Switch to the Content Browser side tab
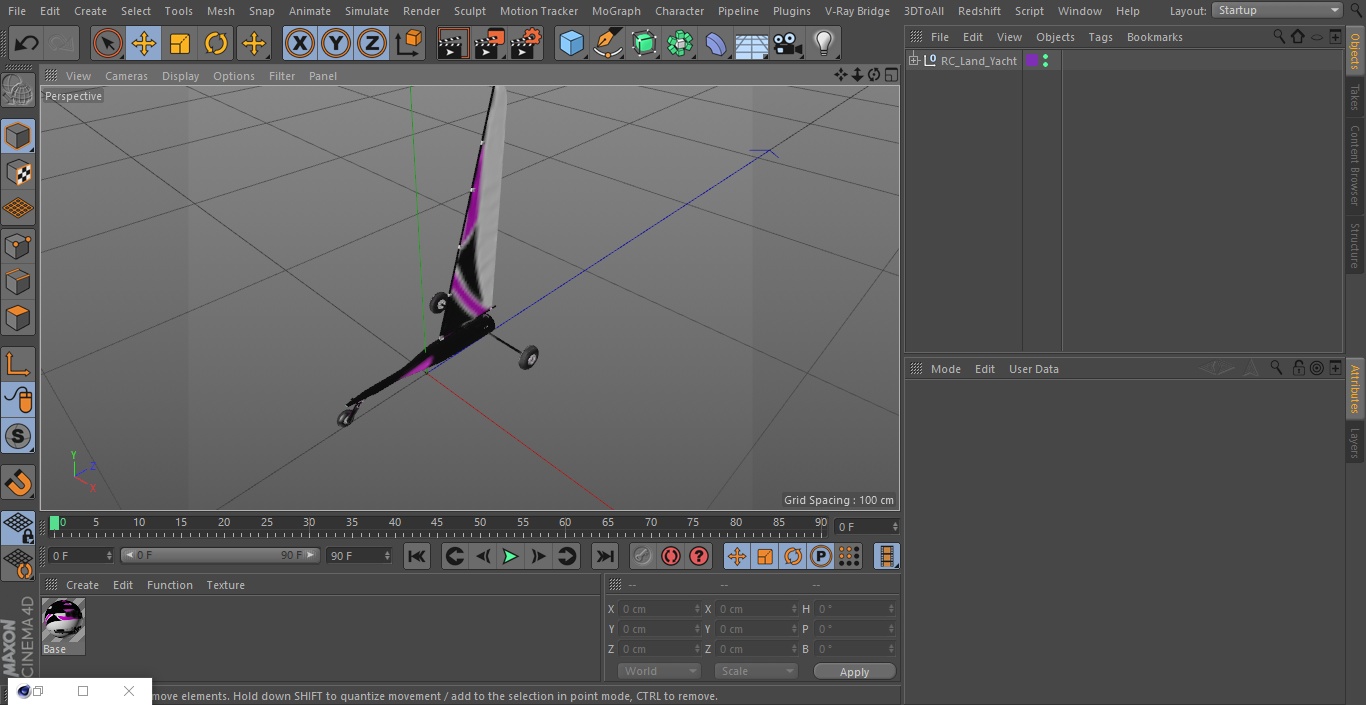This screenshot has width=1366, height=705. pyautogui.click(x=1355, y=164)
